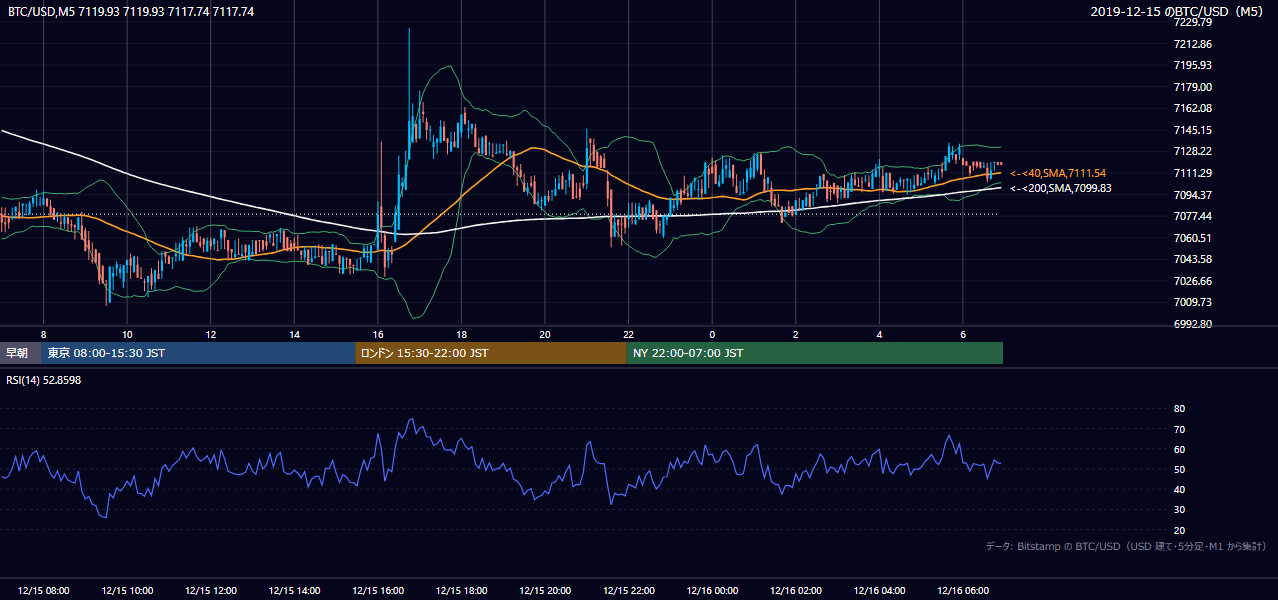Viewport: 1278px width, 600px height.
Task: Select the 200 SMA label 7099.83
Action: tap(1060, 187)
